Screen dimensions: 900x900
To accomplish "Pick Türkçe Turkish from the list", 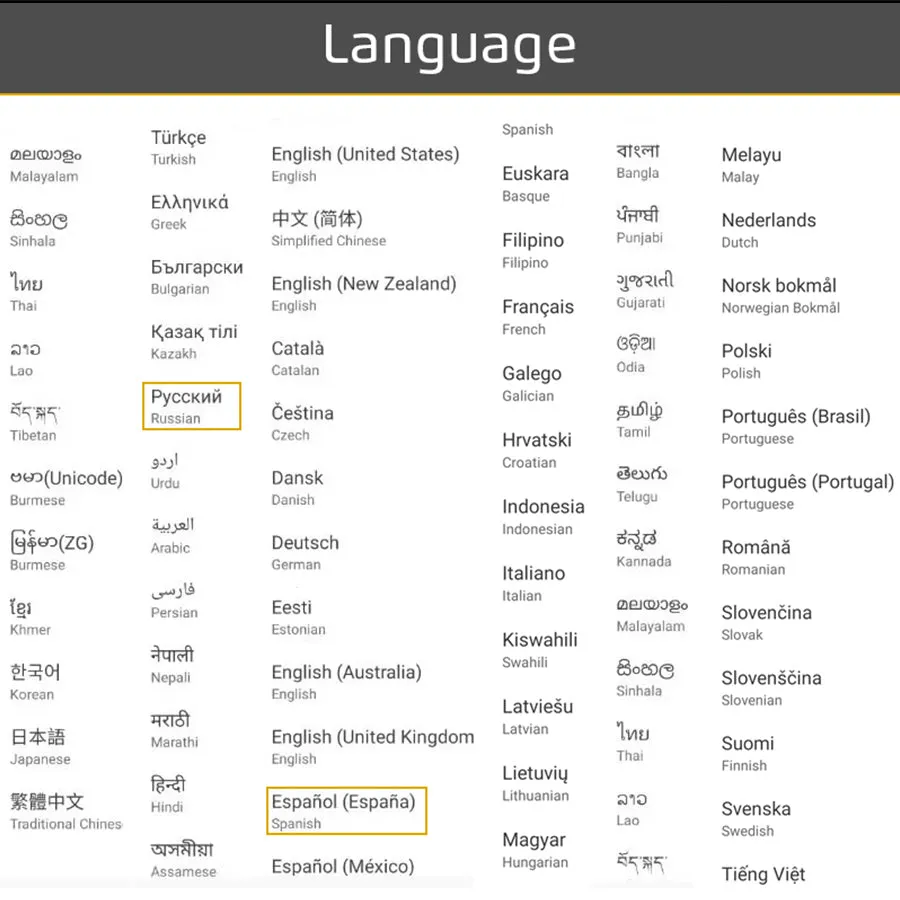I will (x=179, y=148).
